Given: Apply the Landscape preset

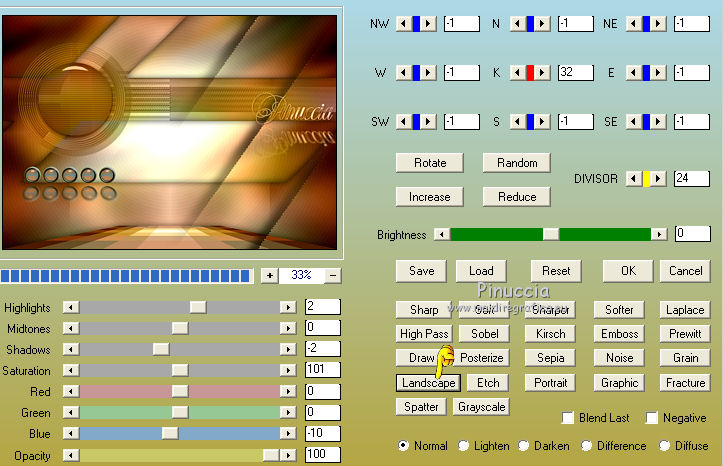Looking at the screenshot, I should (428, 383).
